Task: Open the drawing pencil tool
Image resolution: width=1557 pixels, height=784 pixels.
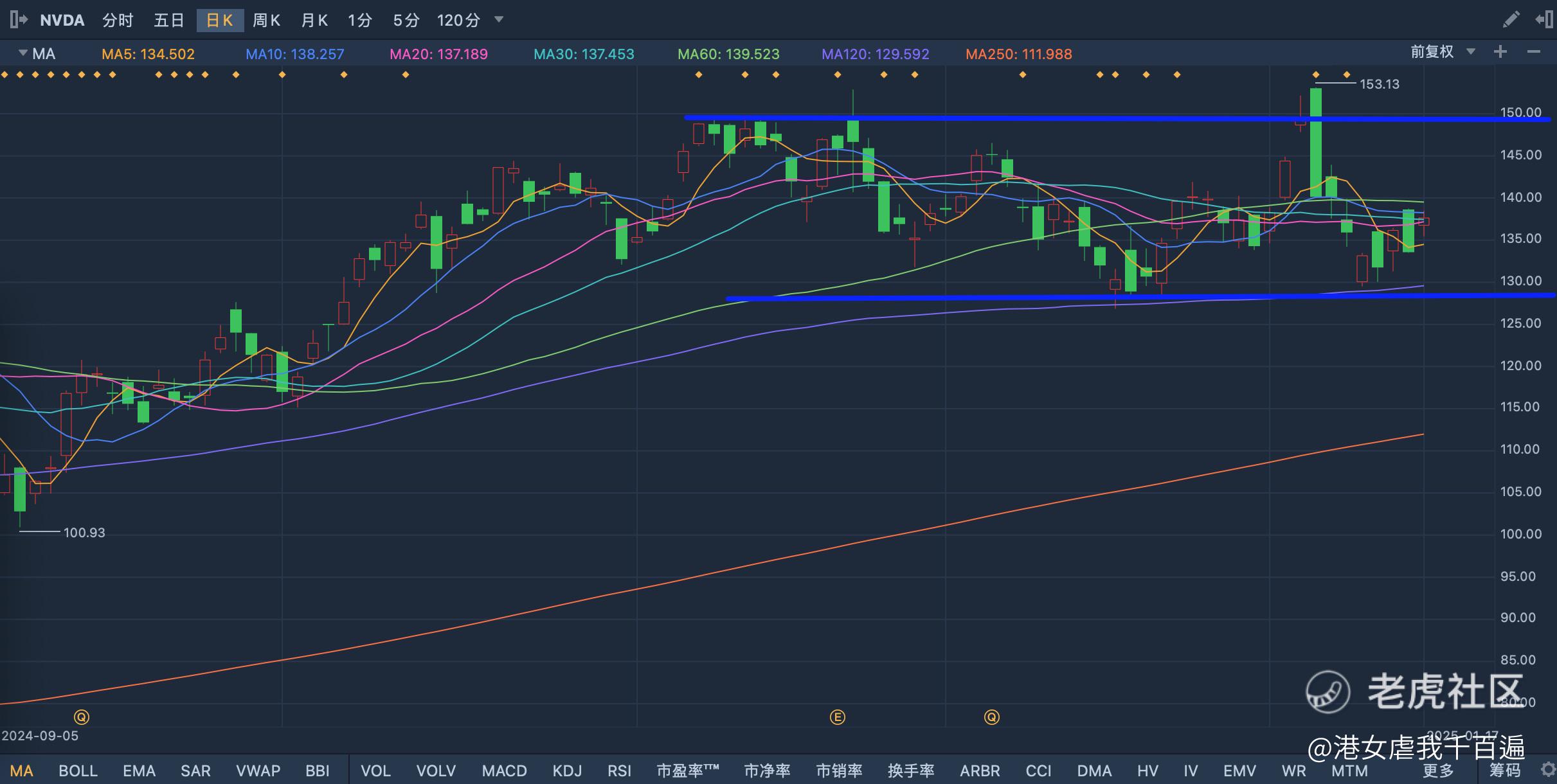Action: pos(1511,20)
